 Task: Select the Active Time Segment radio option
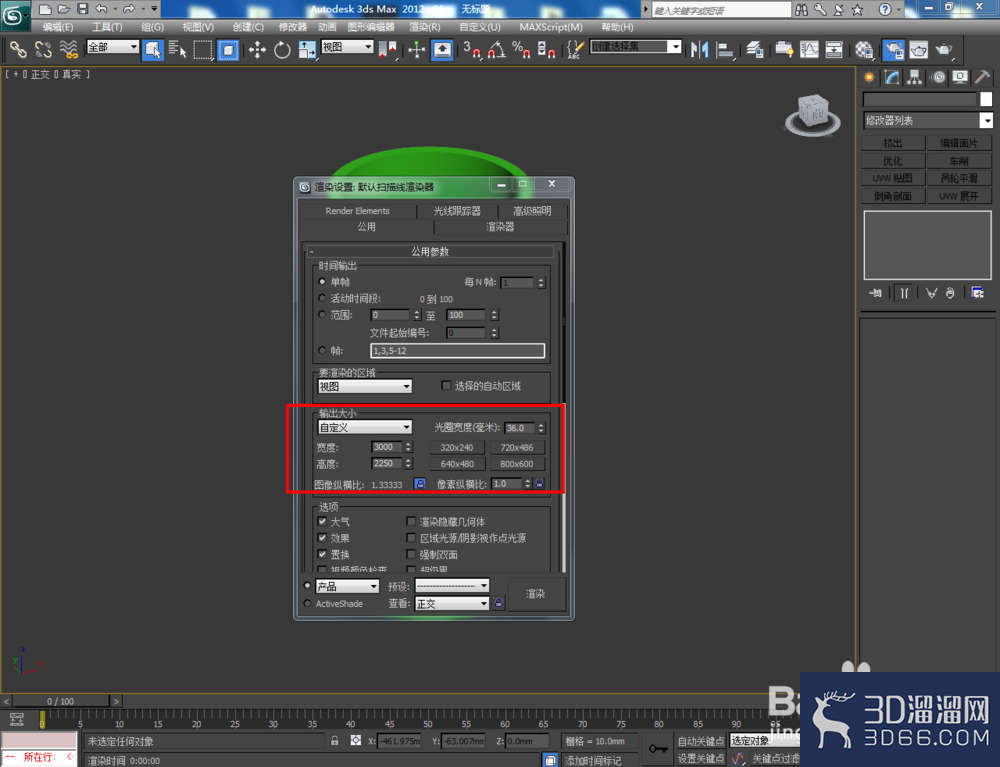pos(322,298)
